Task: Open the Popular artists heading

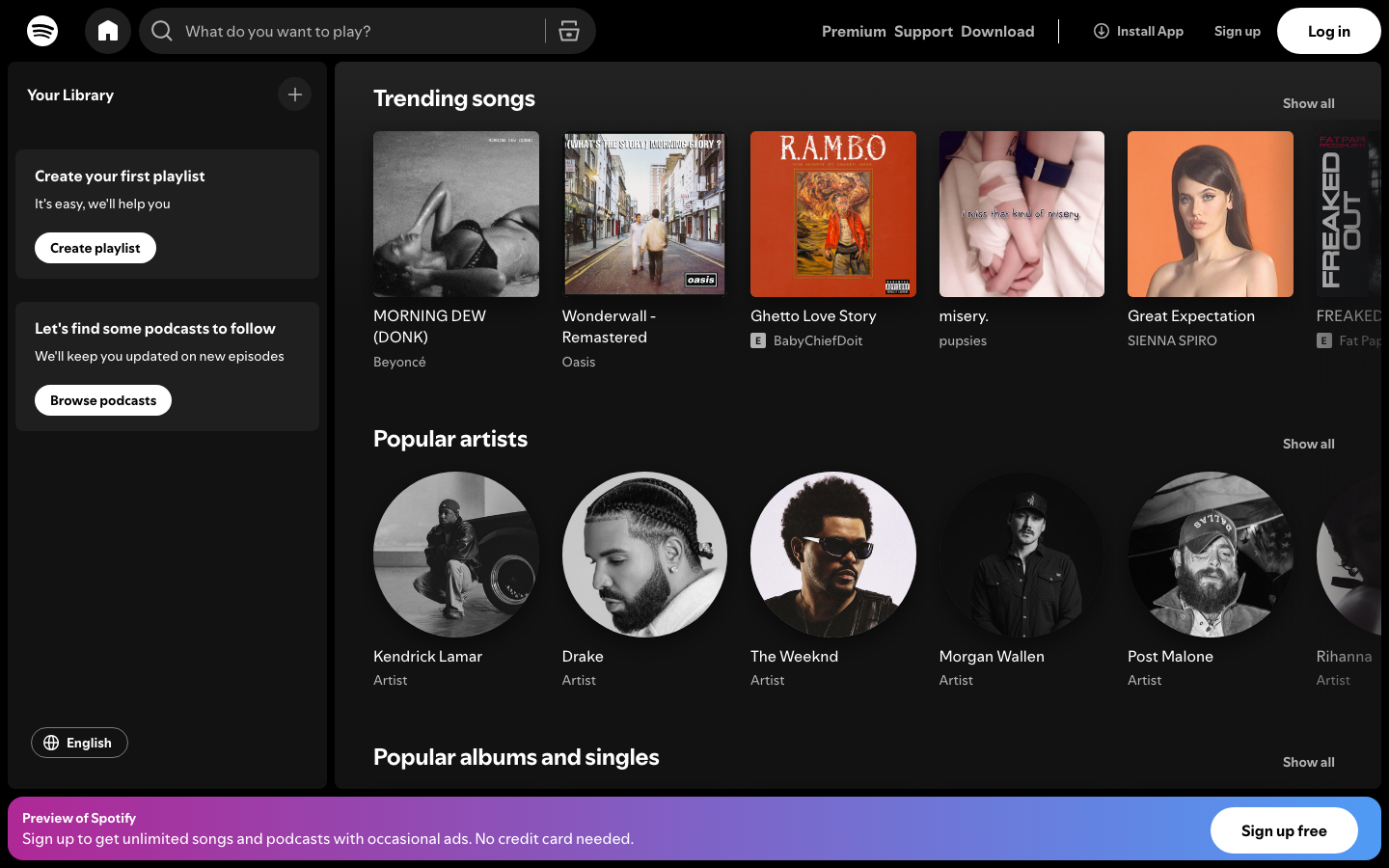Action: coord(450,439)
